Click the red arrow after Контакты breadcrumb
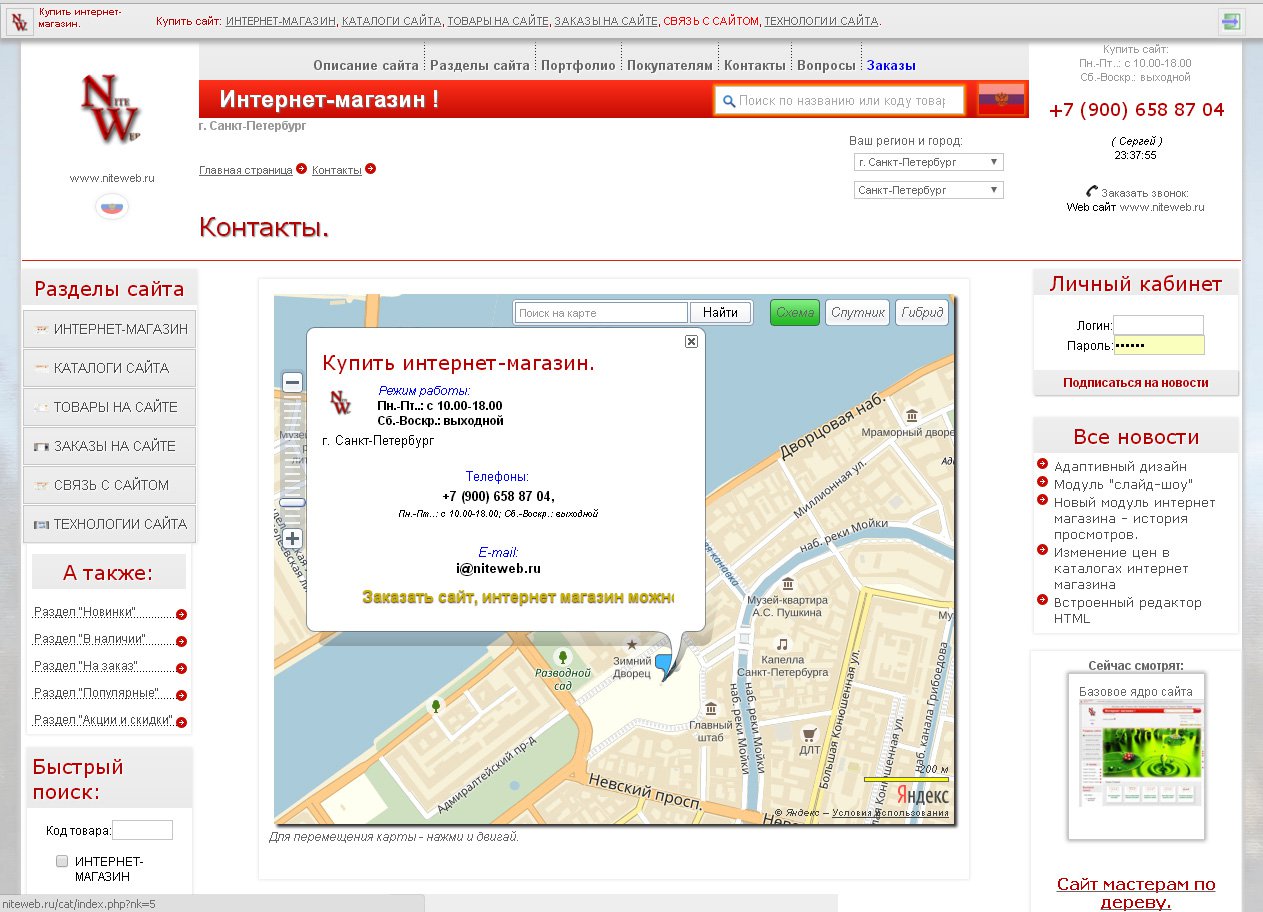Screen dimensions: 1263x912 [x=371, y=169]
